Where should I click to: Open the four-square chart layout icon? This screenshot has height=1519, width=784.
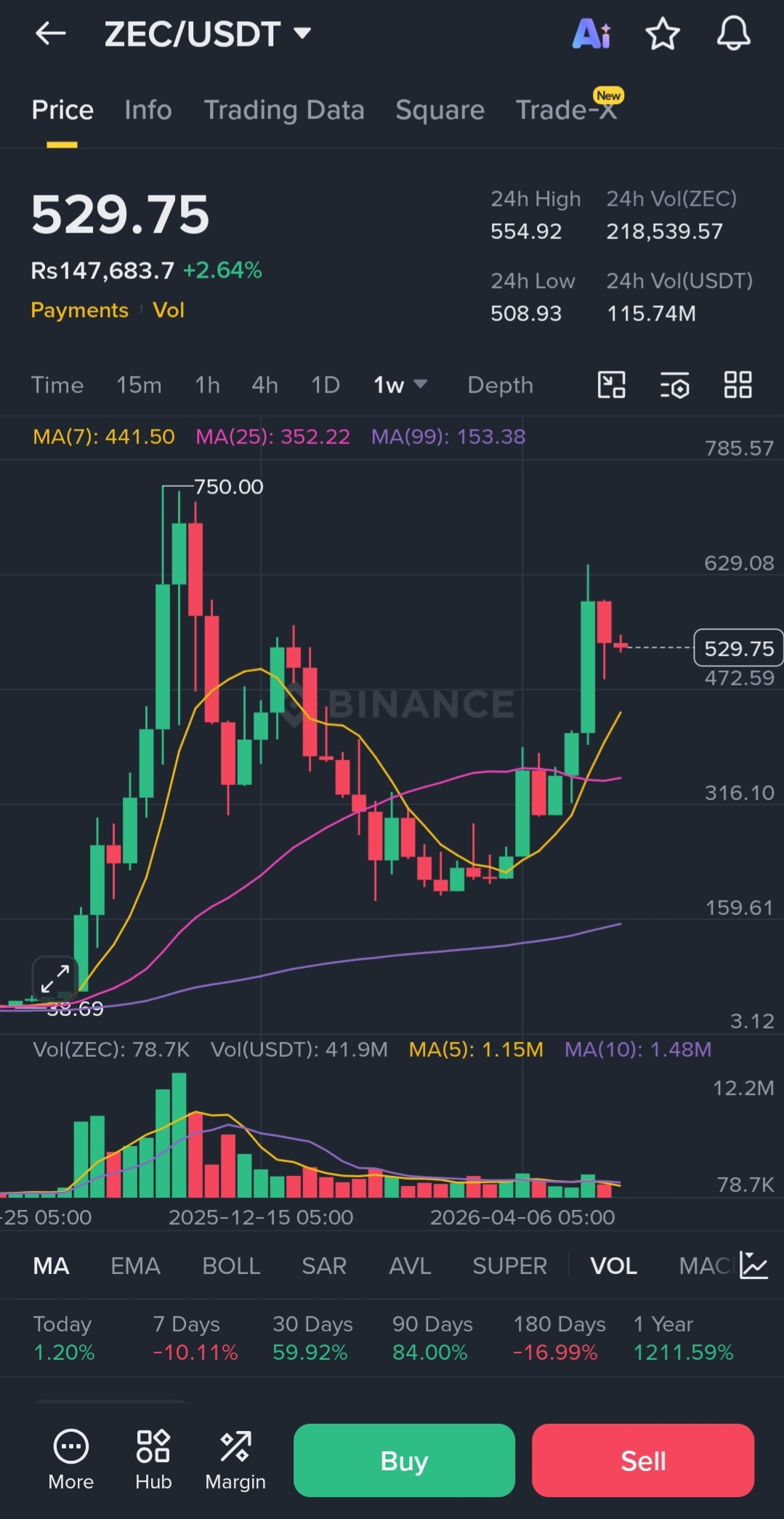(737, 384)
